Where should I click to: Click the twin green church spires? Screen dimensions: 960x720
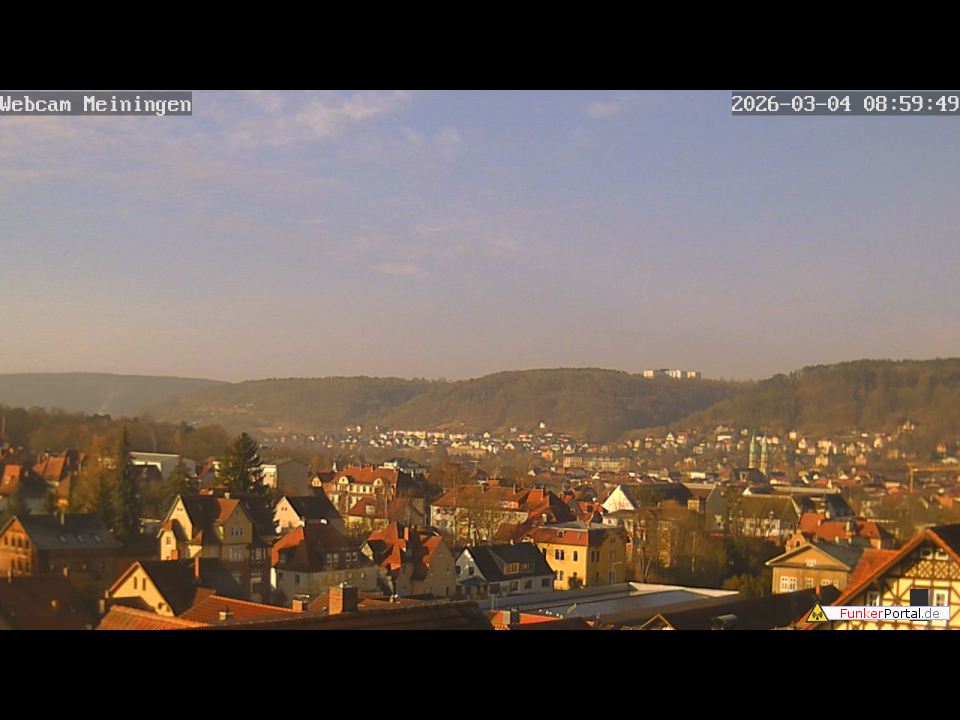coord(758,451)
